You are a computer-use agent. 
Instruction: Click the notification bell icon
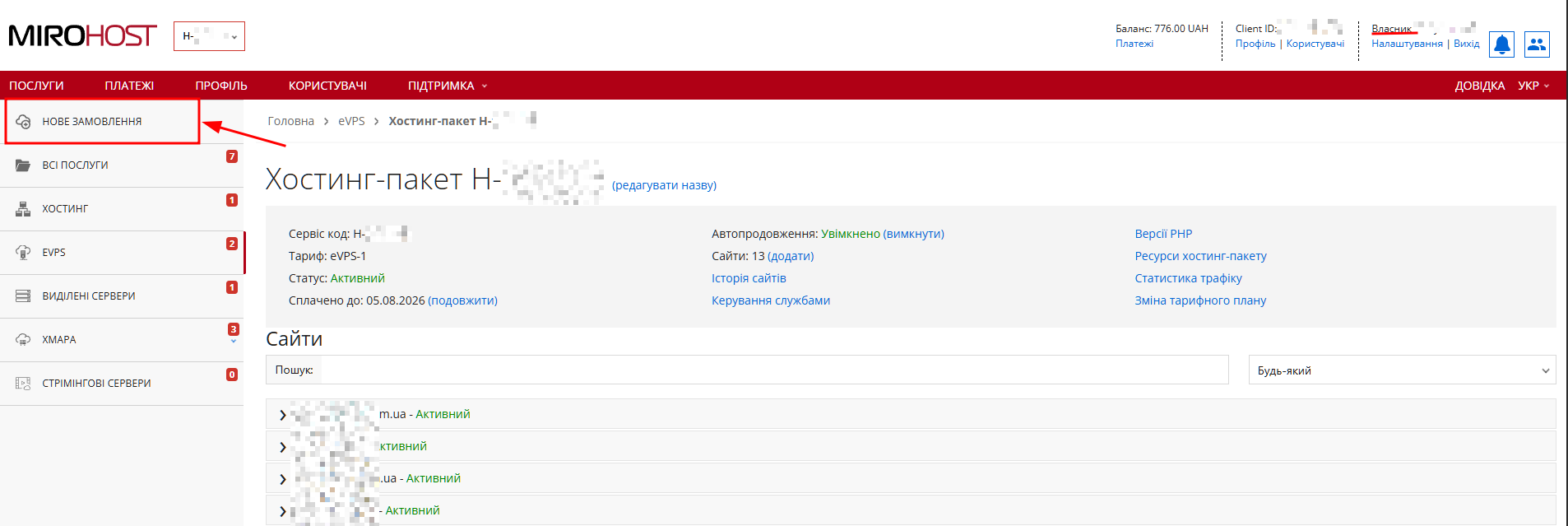click(1501, 44)
